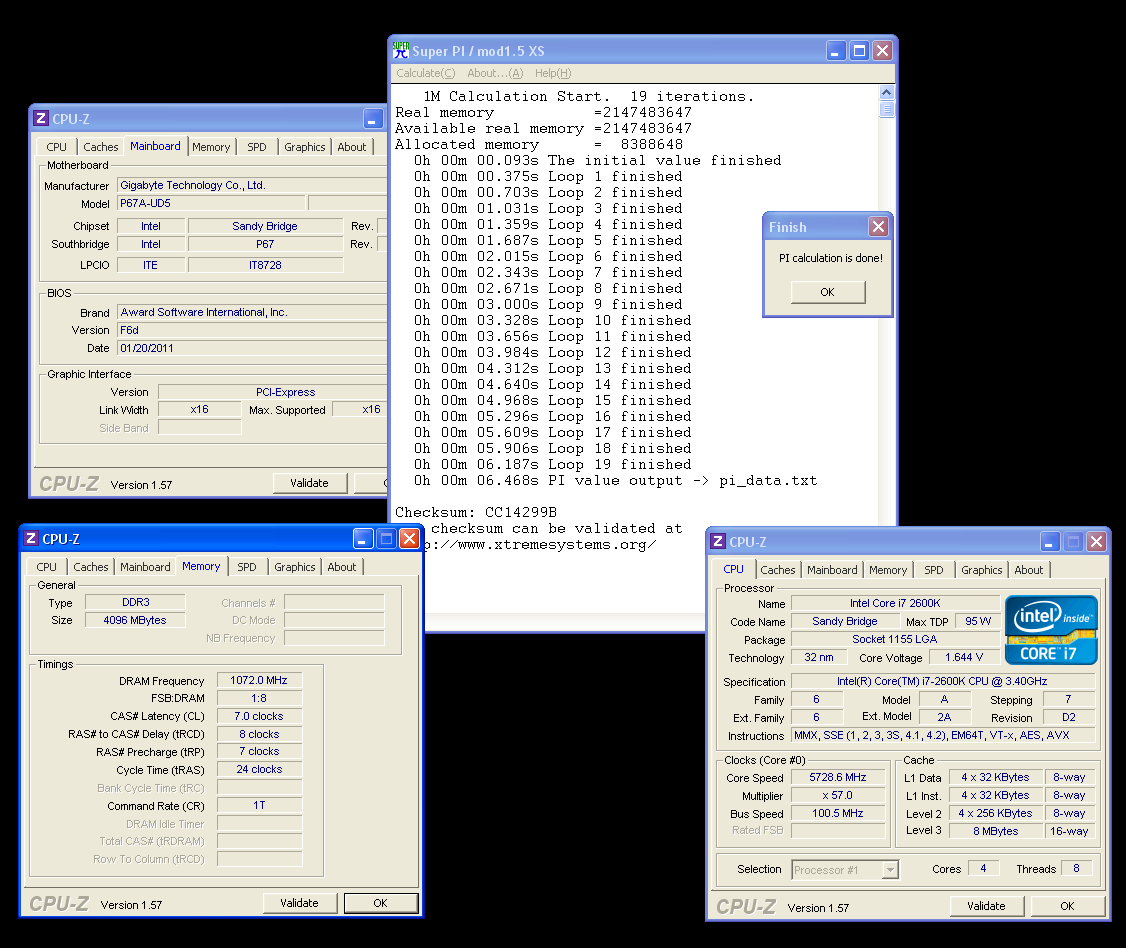1126x948 pixels.
Task: Click the 4096 MBytes size value
Action: pyautogui.click(x=135, y=620)
